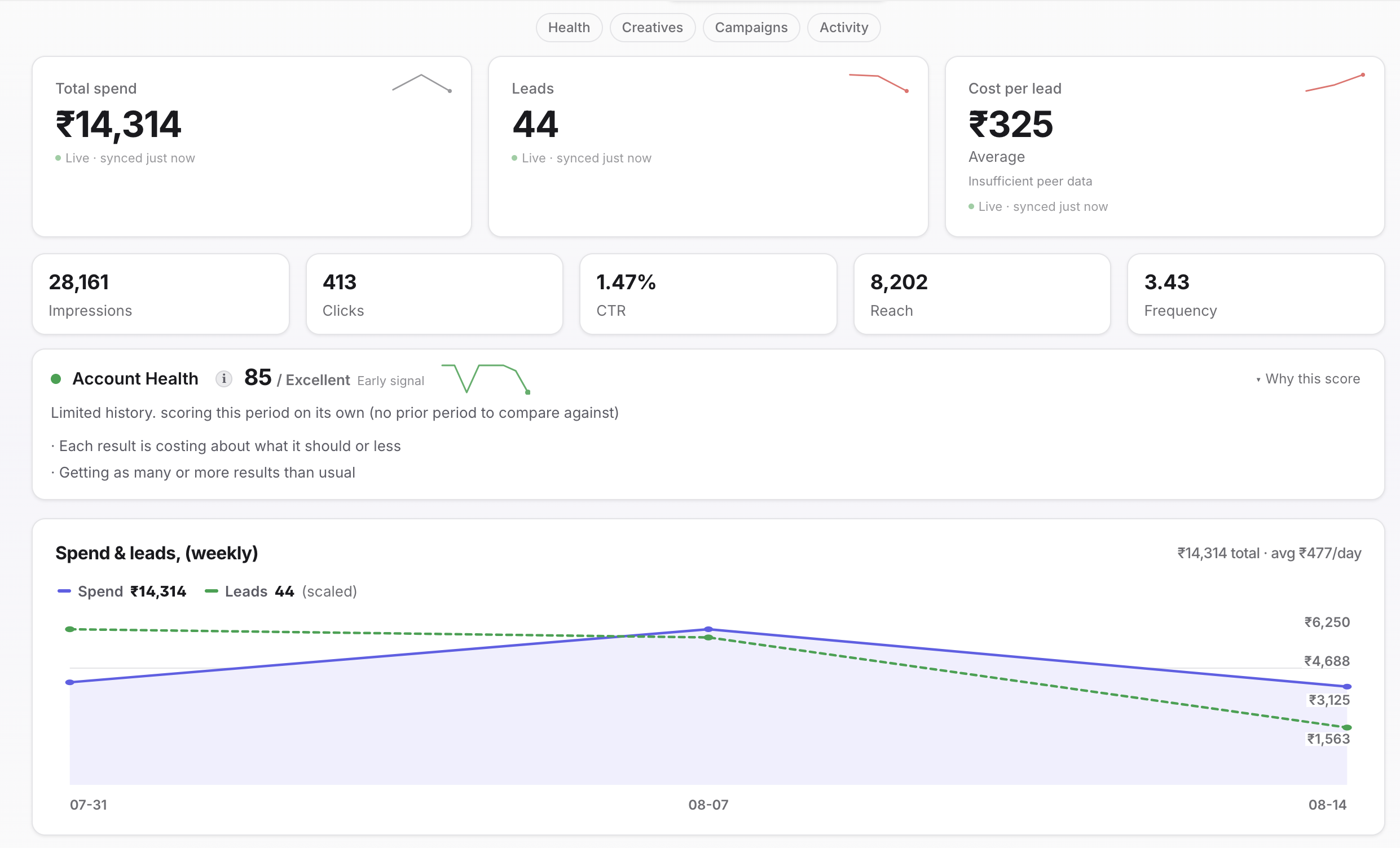1400x848 pixels.
Task: Switch to the Creatives tab
Action: [652, 27]
